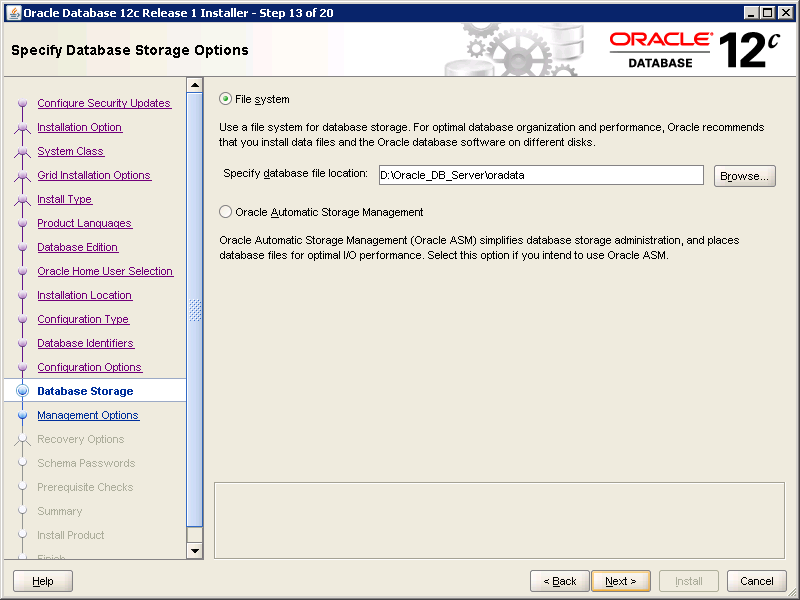Click the Database Storage step bullet icon
Image resolution: width=800 pixels, height=600 pixels.
22,391
